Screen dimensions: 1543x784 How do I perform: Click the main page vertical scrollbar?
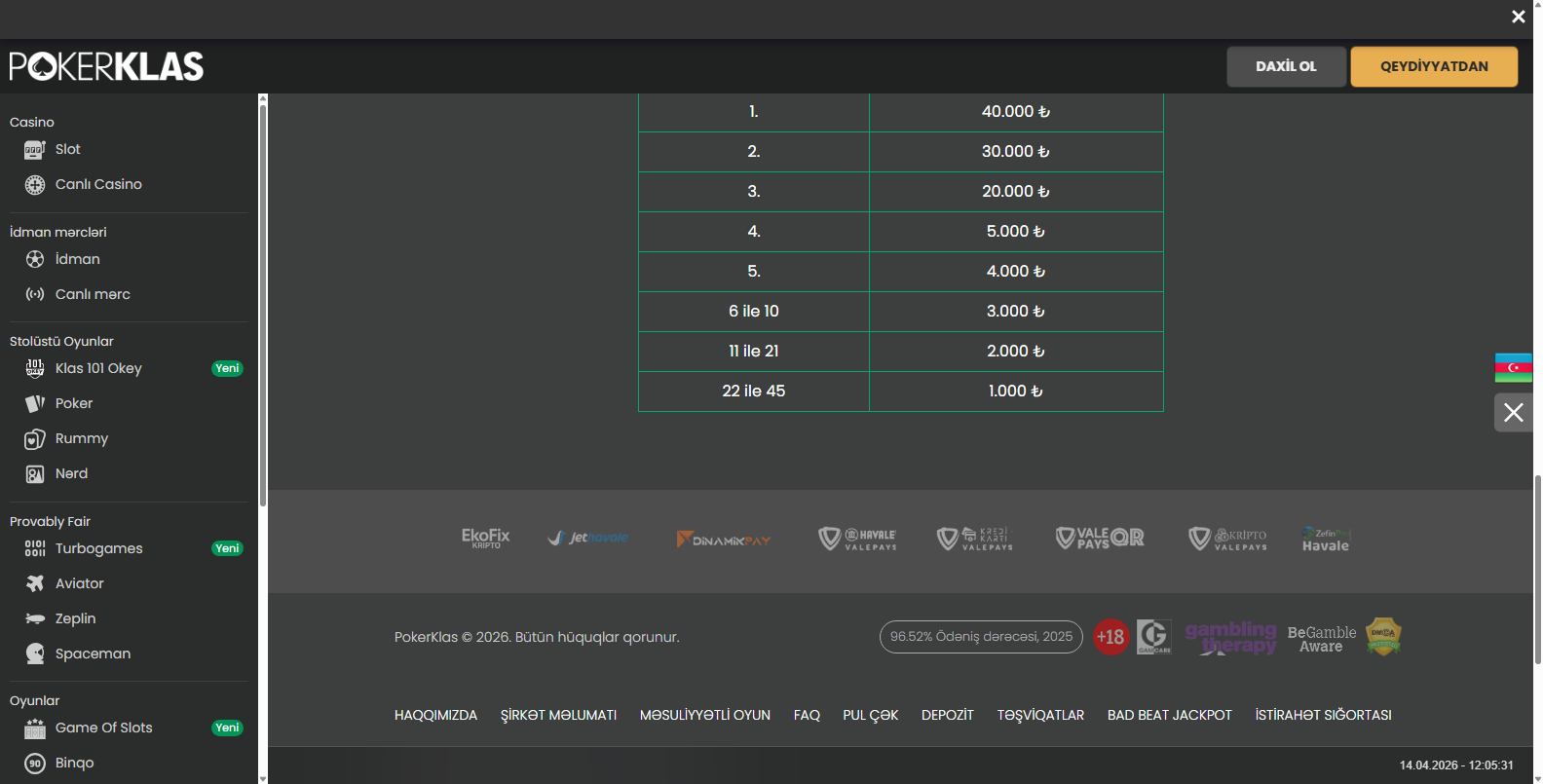1538,570
